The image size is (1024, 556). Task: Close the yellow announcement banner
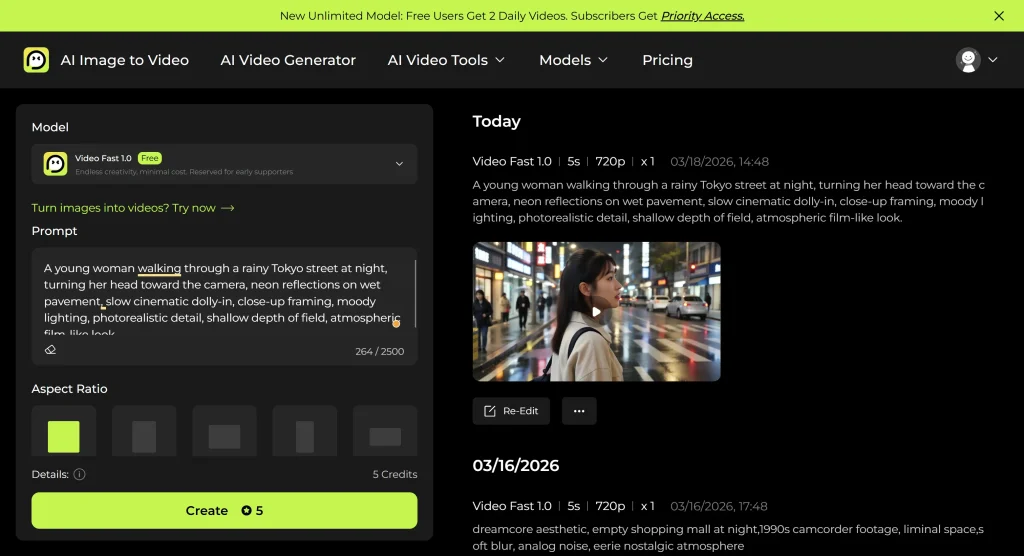tap(999, 16)
